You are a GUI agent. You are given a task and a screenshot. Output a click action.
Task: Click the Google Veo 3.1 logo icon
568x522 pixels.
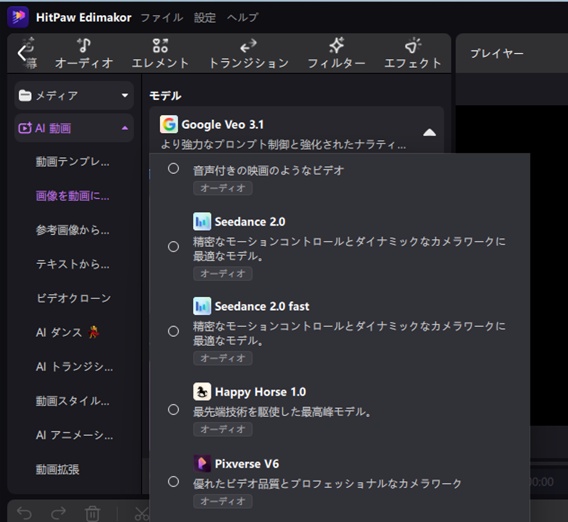coord(169,124)
